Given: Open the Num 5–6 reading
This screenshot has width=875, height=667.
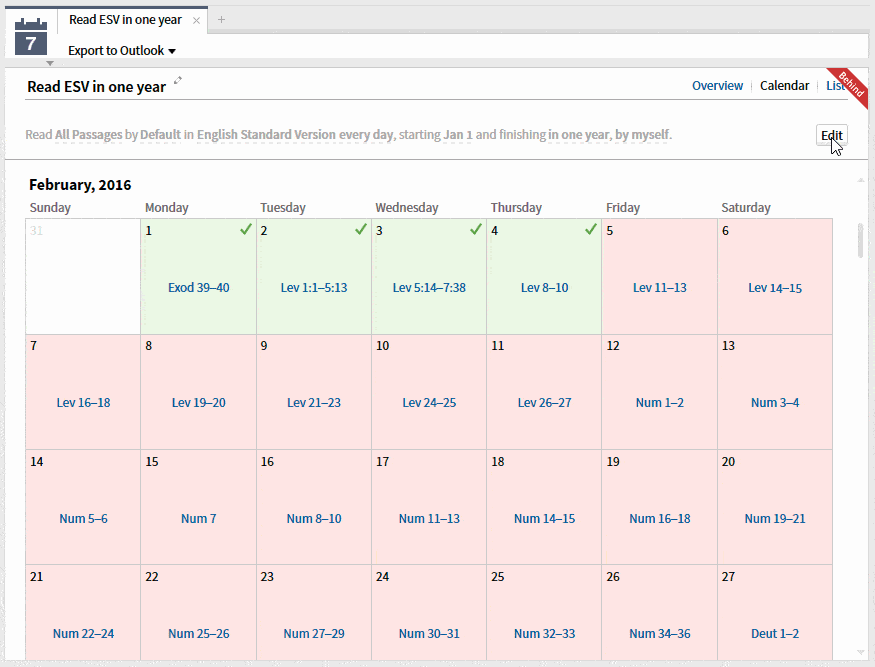Looking at the screenshot, I should click(x=83, y=519).
